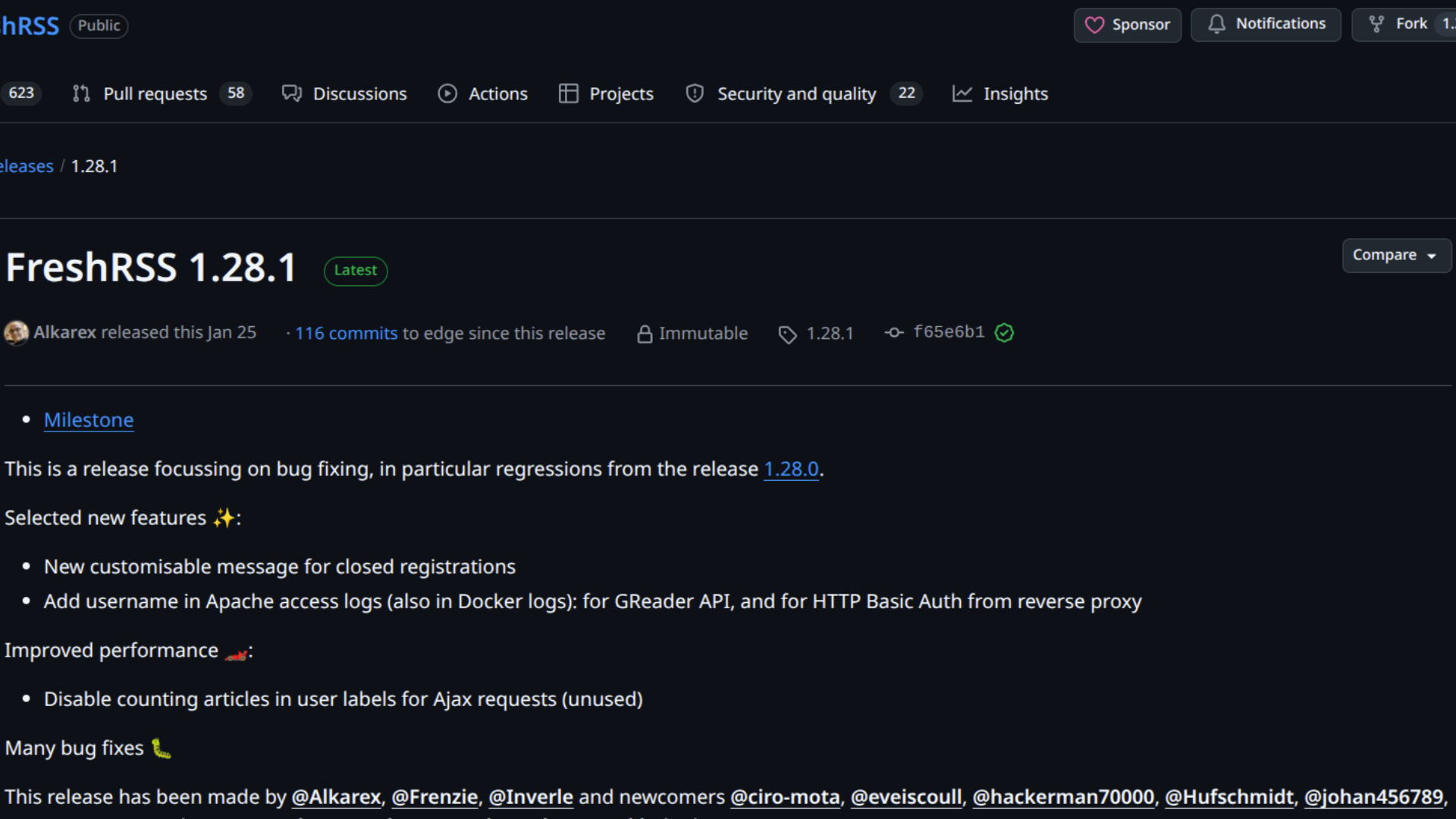Click the @ciro-mota mention
The width and height of the screenshot is (1456, 819).
[x=785, y=797]
